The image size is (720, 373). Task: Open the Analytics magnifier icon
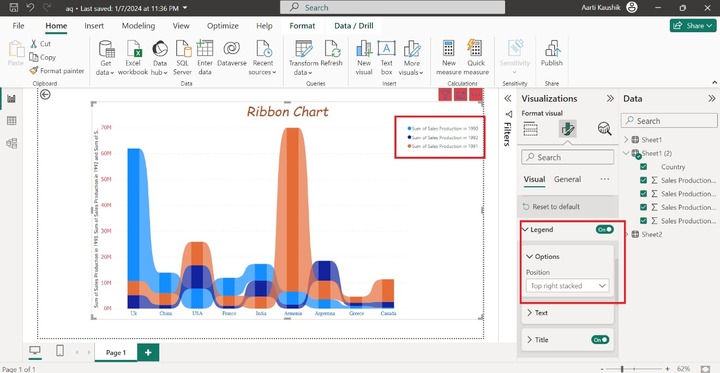point(605,129)
